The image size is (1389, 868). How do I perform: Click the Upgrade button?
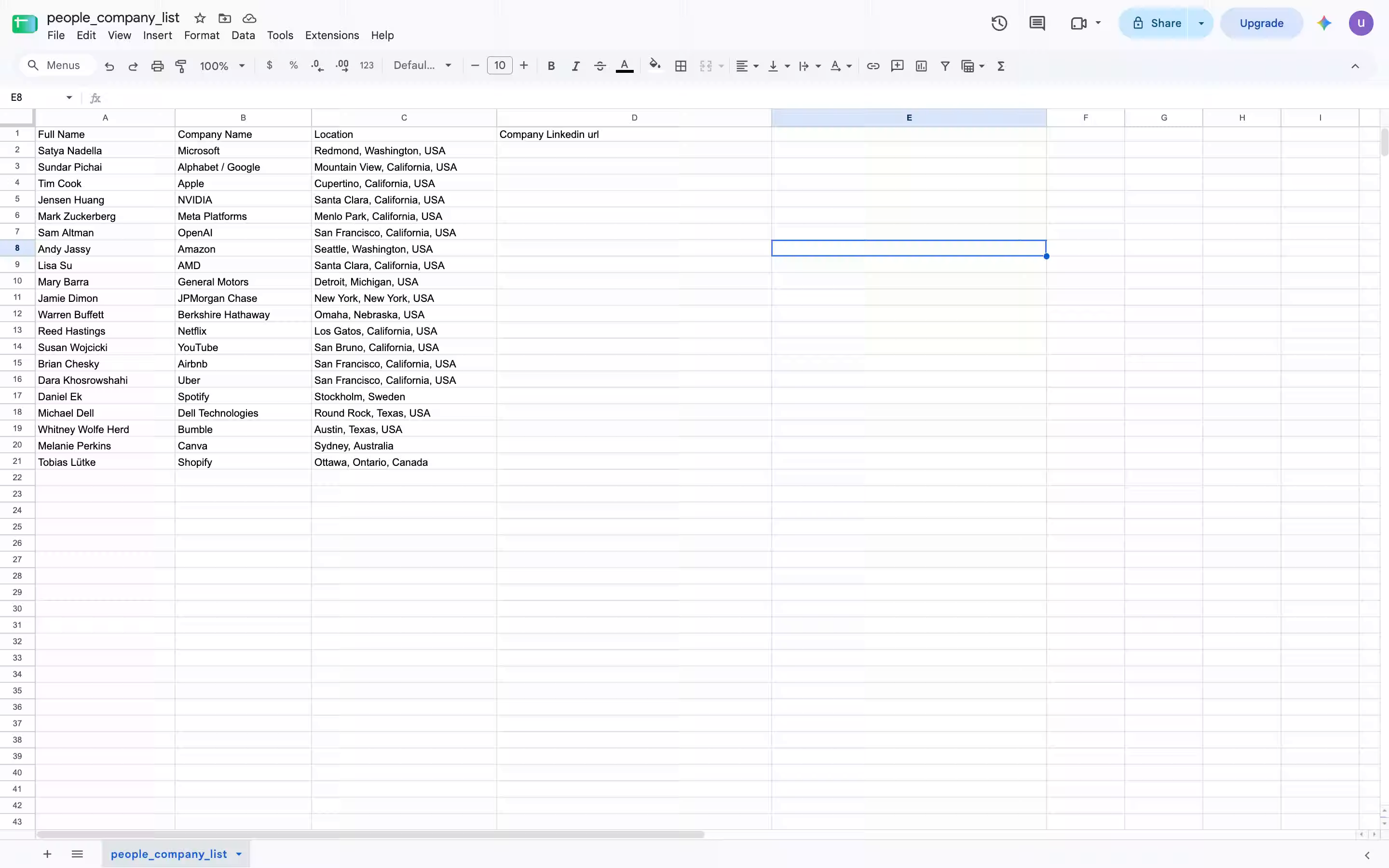pyautogui.click(x=1261, y=24)
